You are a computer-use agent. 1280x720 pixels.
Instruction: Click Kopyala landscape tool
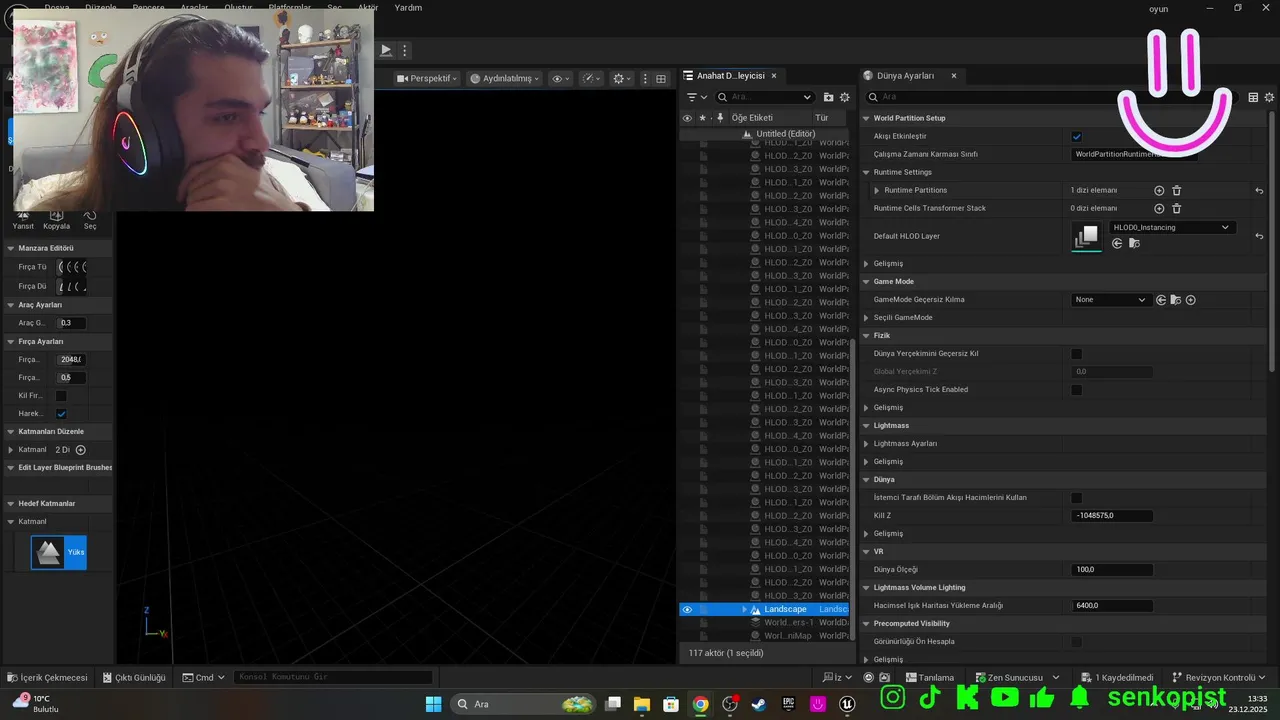coord(56,220)
